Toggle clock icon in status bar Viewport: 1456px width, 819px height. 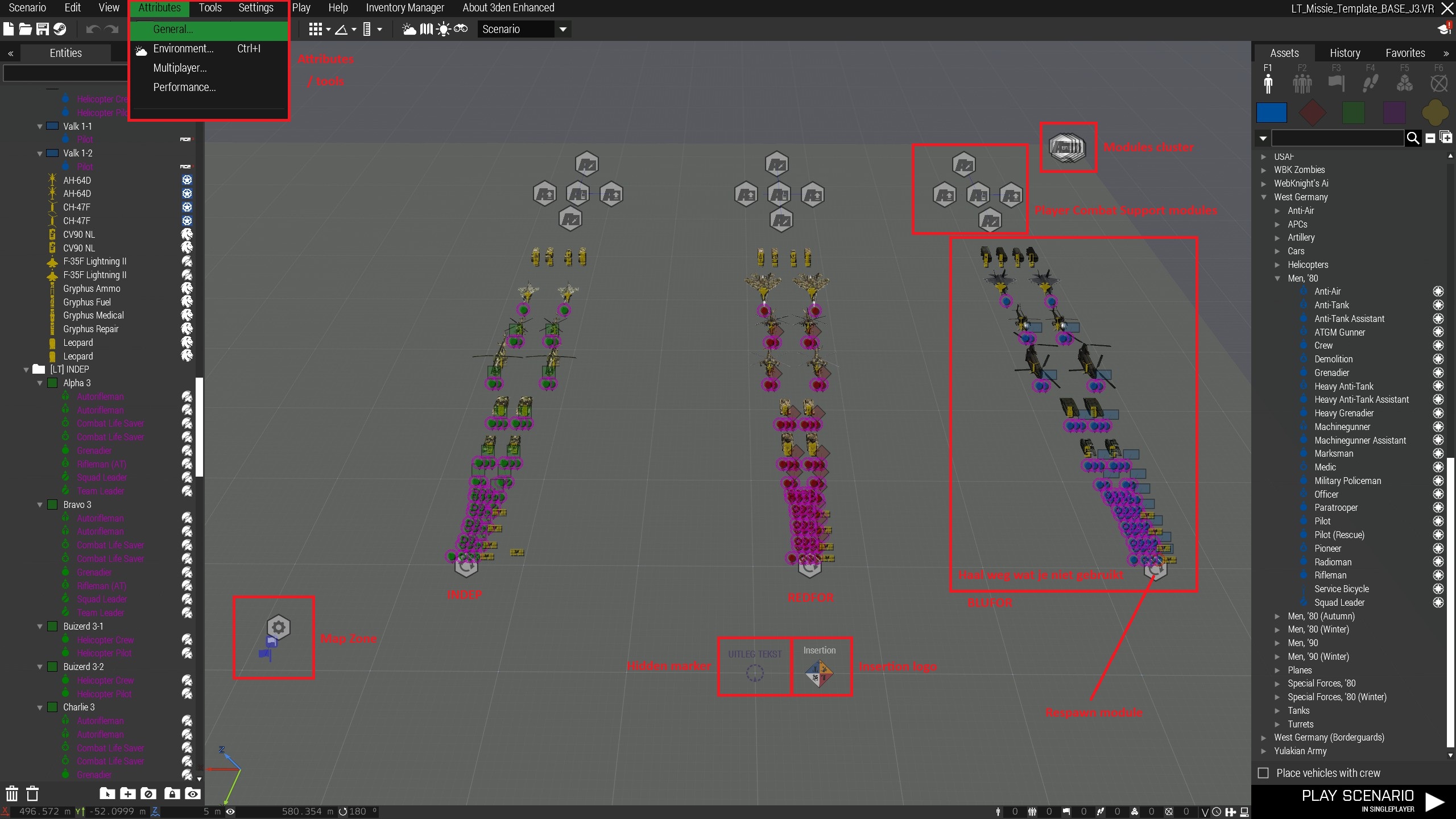pos(1217,812)
